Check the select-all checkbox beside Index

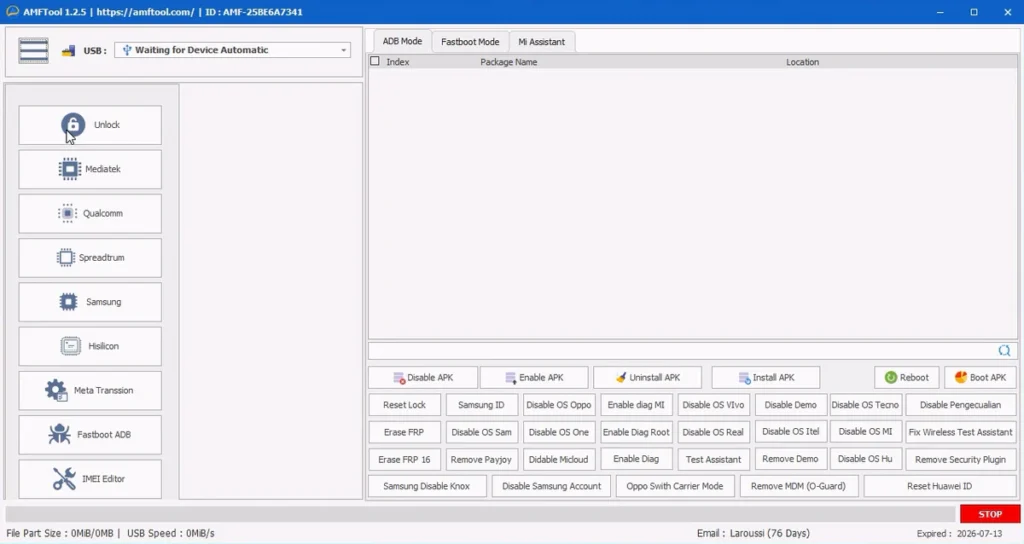click(x=375, y=61)
